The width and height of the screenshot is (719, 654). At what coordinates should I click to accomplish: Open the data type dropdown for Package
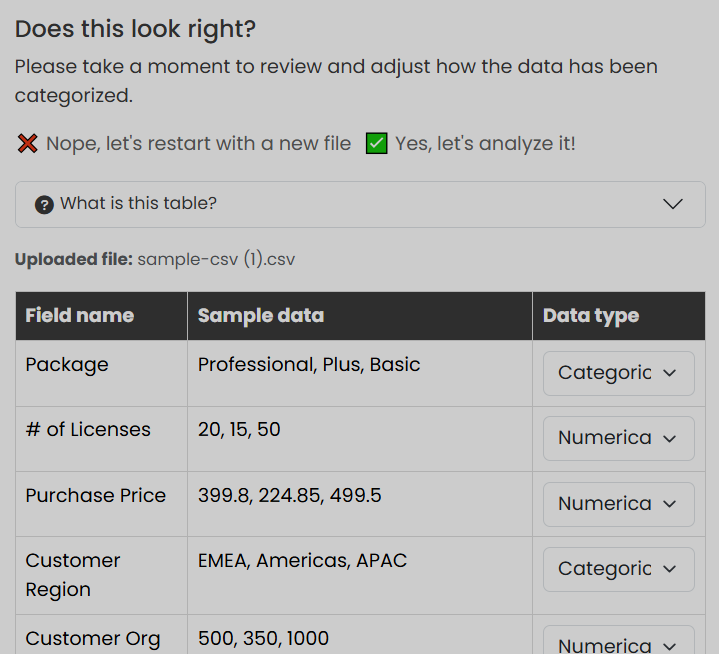(x=618, y=373)
